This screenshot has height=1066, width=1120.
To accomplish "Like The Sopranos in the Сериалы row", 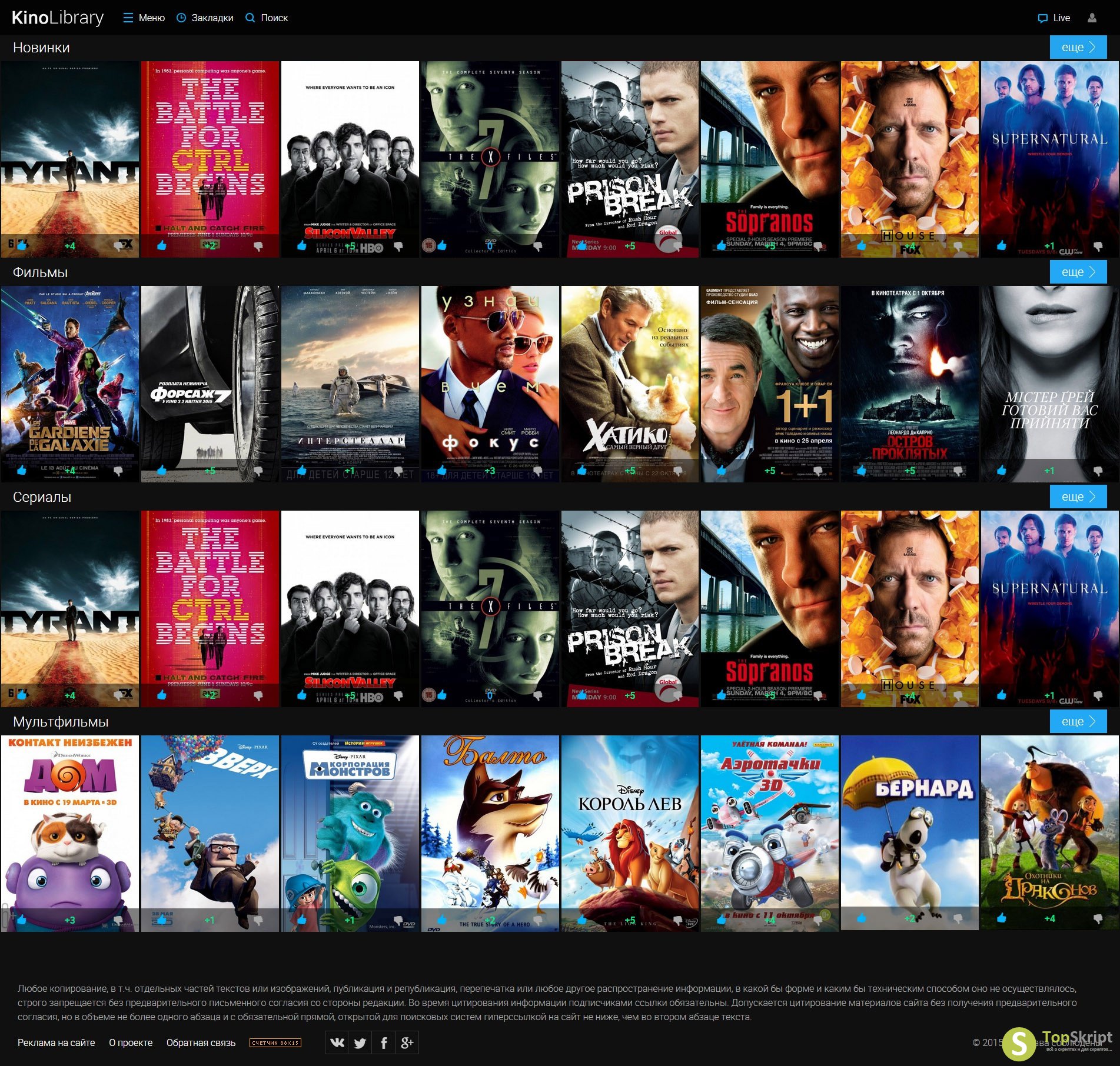I will coord(722,695).
